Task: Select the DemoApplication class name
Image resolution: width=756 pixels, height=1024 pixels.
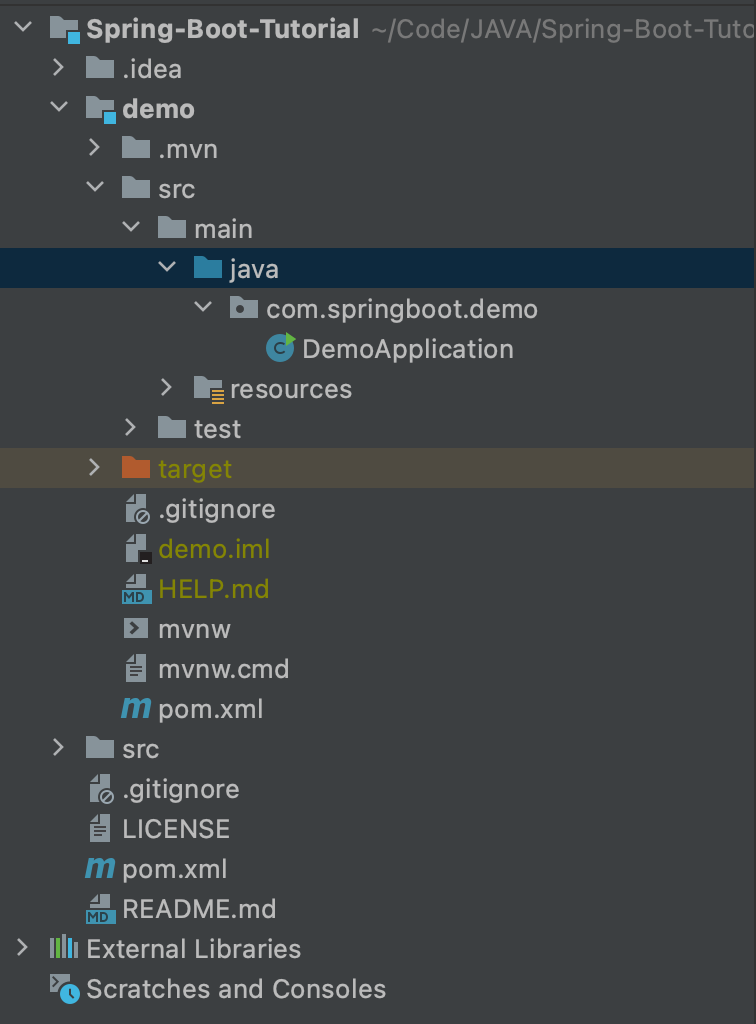Action: tap(408, 349)
